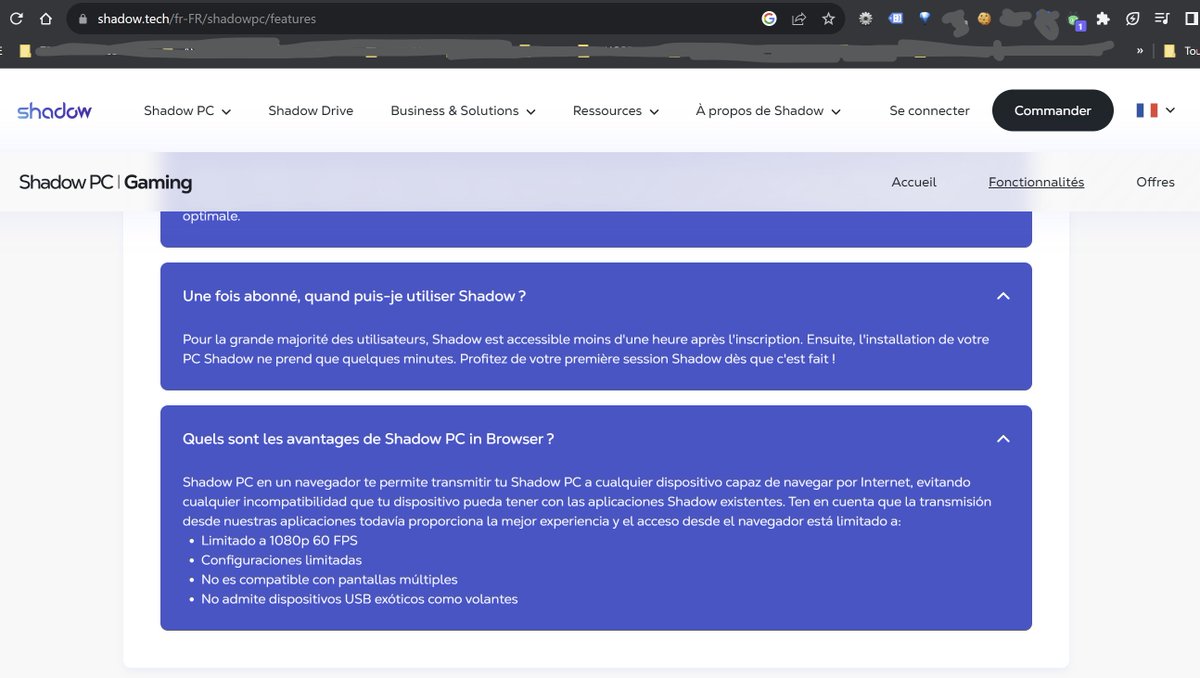The height and width of the screenshot is (678, 1200).
Task: Open the Tou... bookmarks folder
Action: coord(1181,50)
